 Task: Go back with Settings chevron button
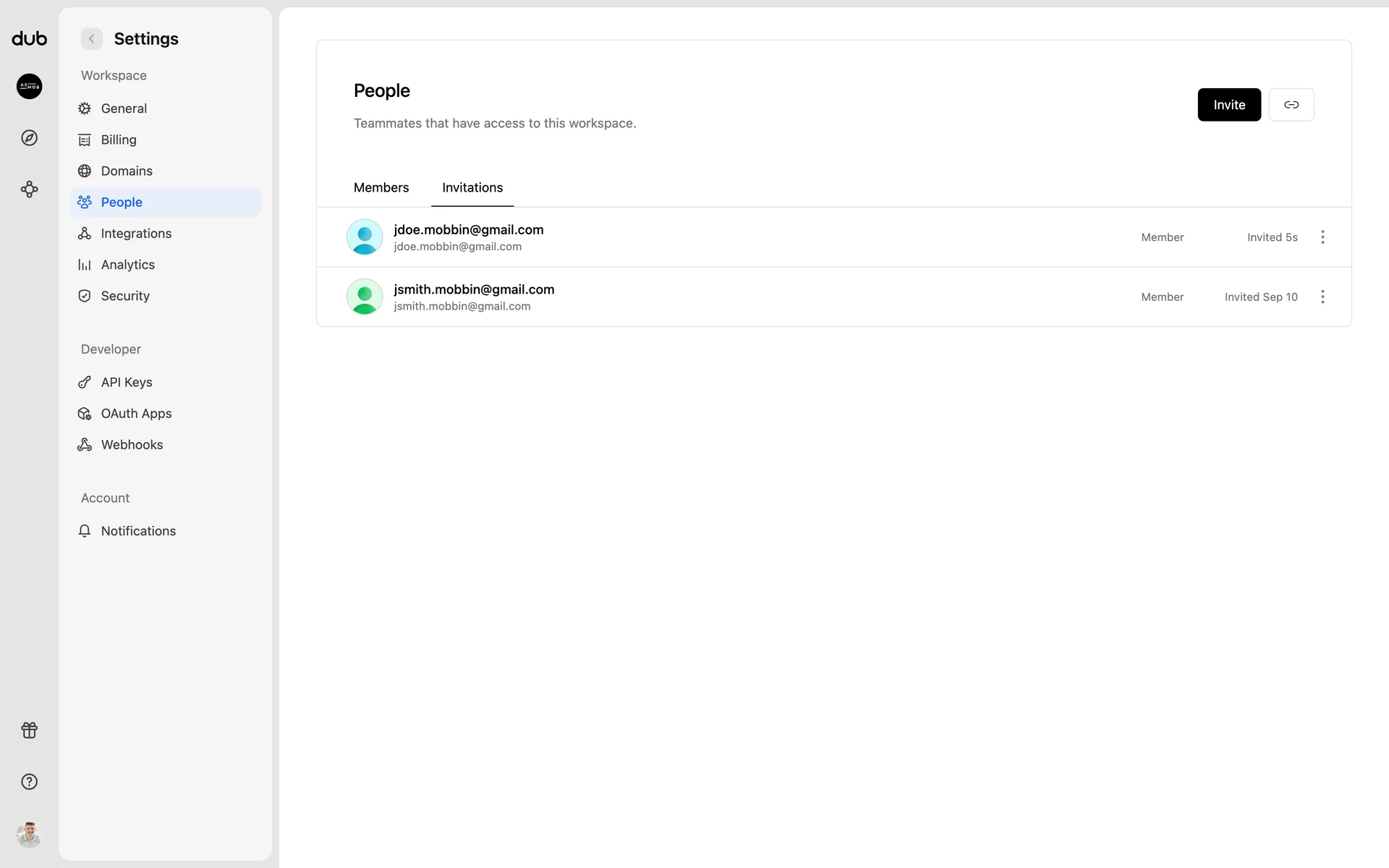(x=92, y=38)
